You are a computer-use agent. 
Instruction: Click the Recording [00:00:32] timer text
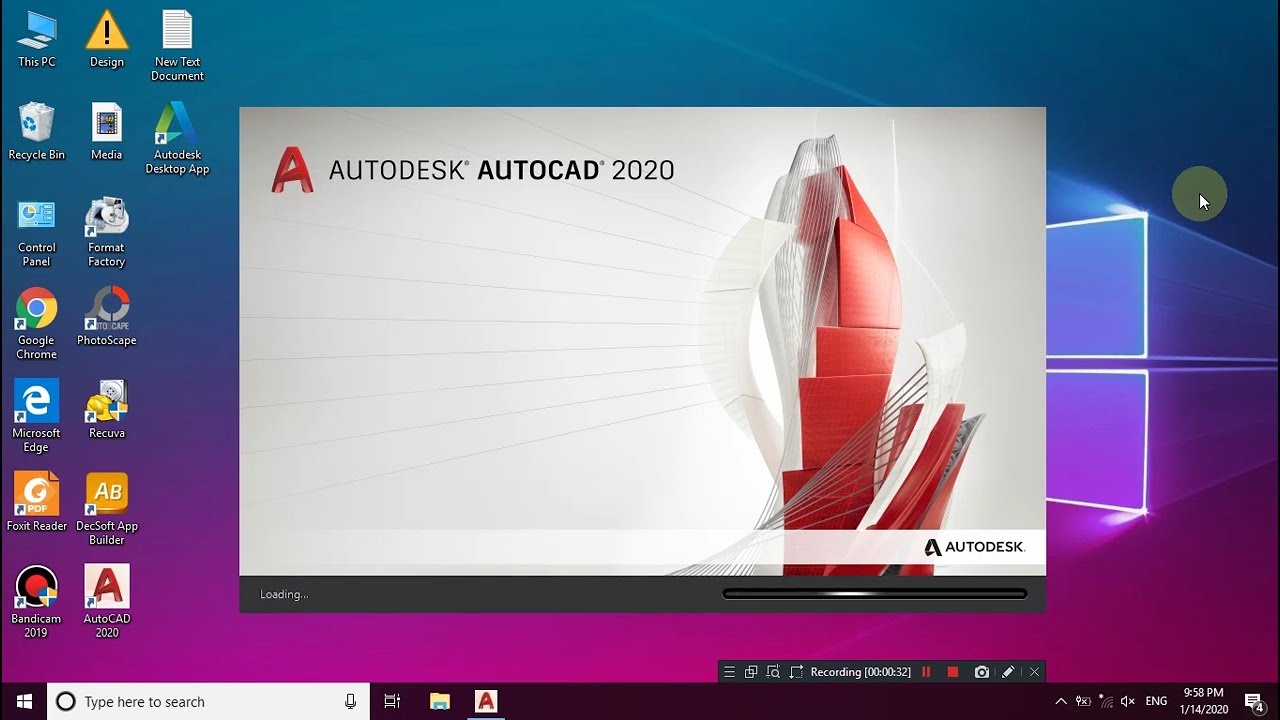coord(861,672)
